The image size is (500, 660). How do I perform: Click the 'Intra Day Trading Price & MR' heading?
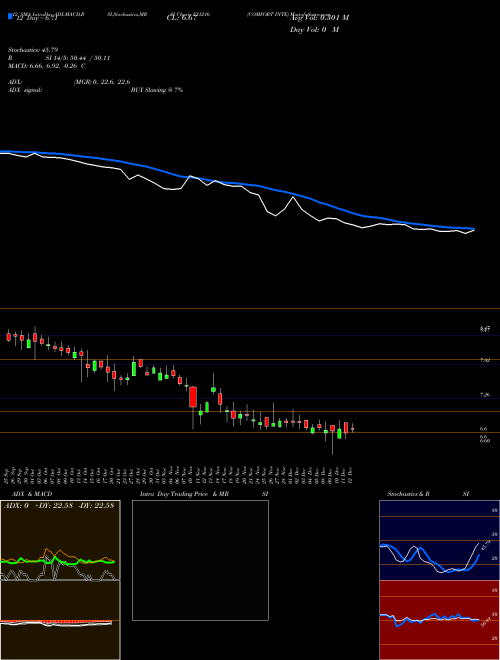(x=184, y=494)
